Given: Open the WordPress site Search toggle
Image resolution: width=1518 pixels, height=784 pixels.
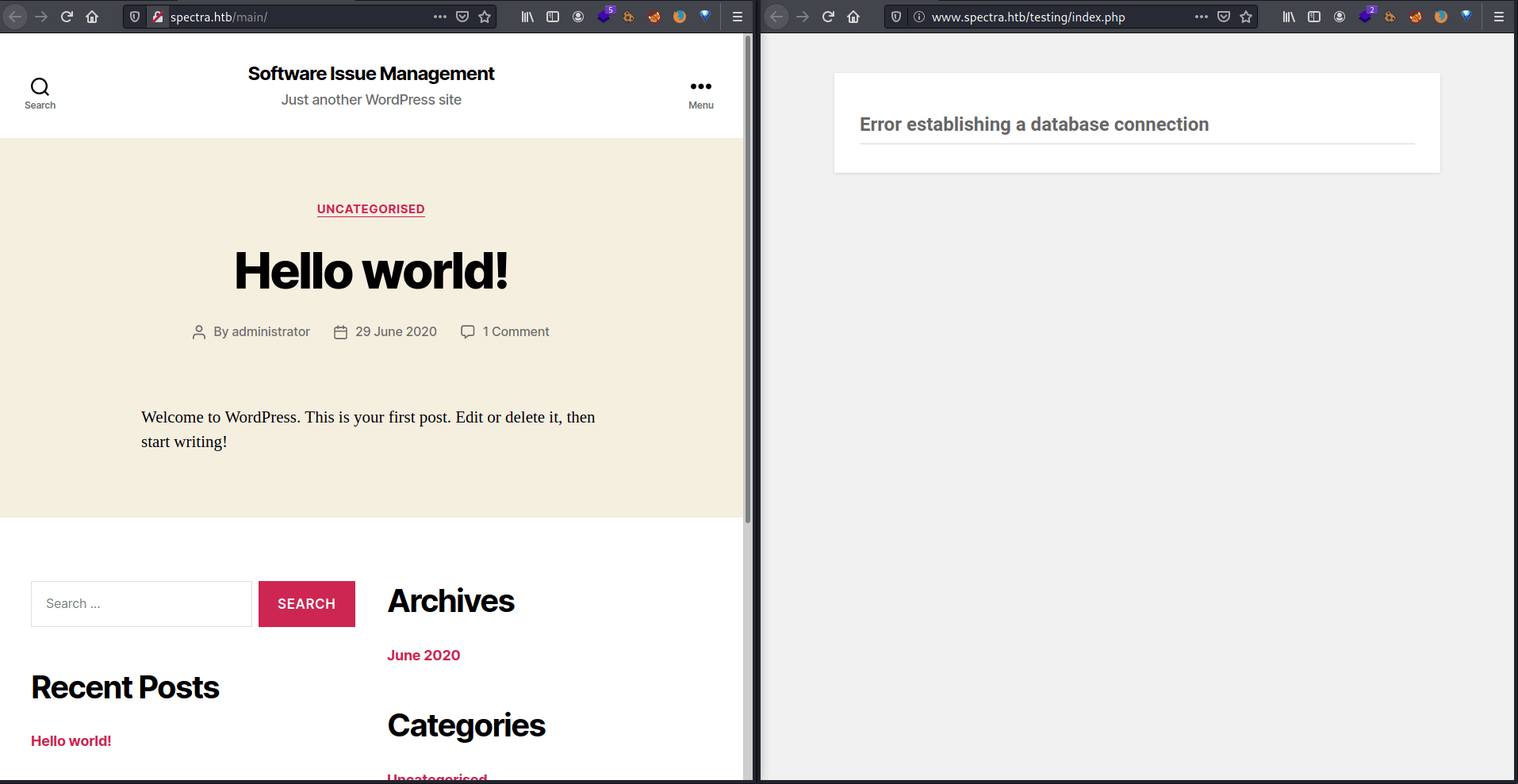Looking at the screenshot, I should 40,94.
